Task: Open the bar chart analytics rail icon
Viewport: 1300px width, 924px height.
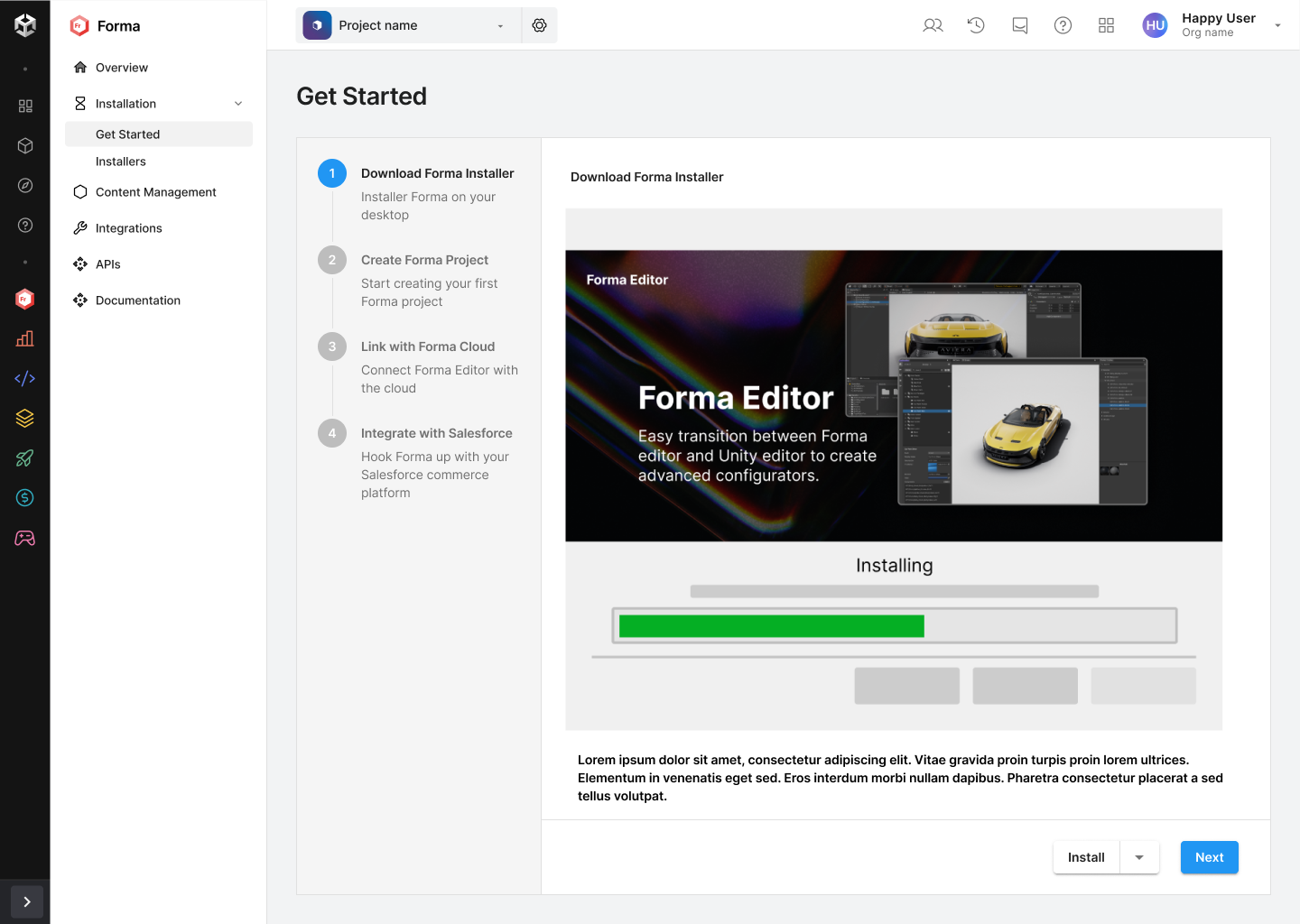Action: [x=25, y=338]
